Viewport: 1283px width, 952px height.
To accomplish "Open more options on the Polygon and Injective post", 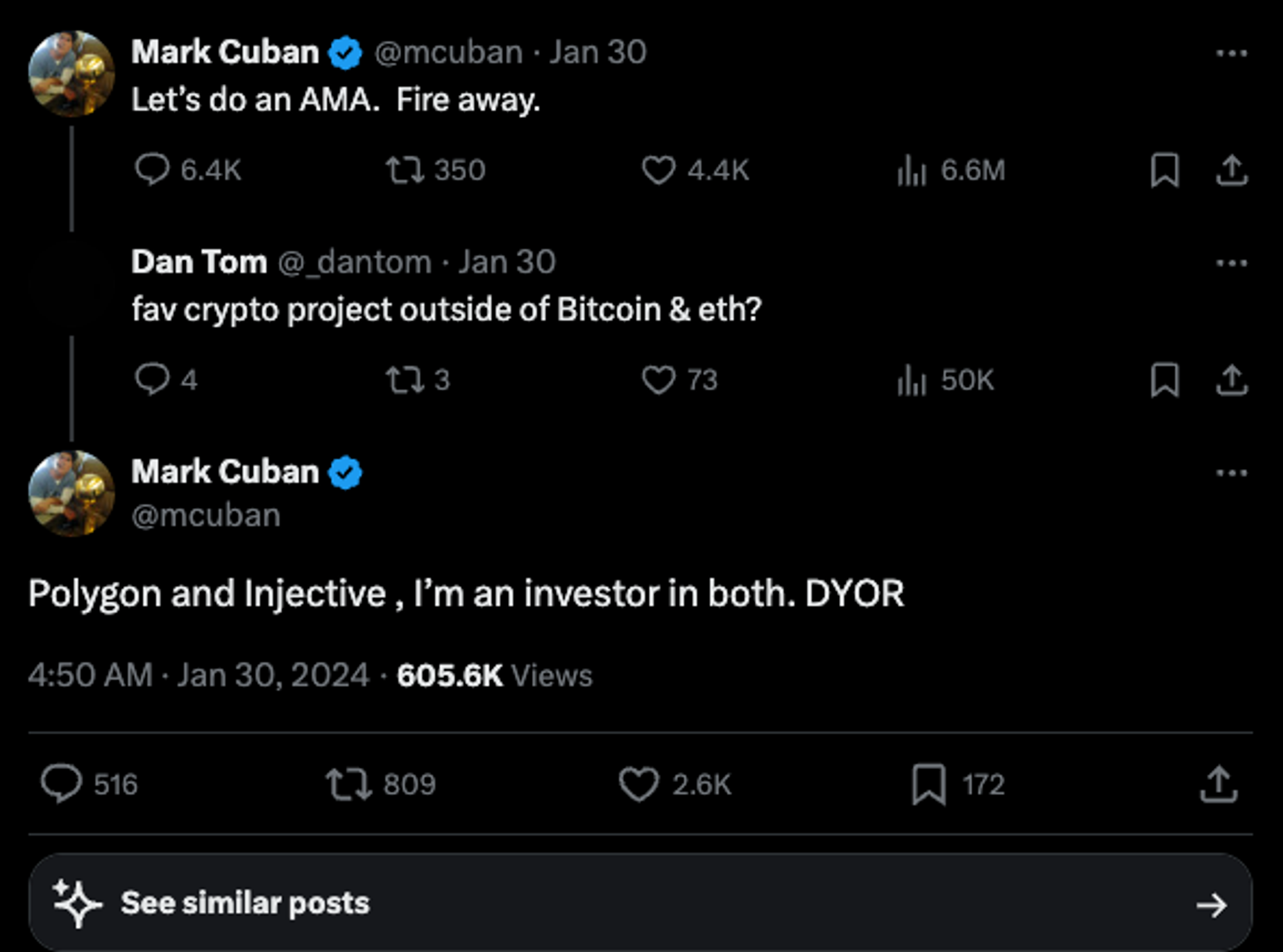I will click(x=1232, y=473).
